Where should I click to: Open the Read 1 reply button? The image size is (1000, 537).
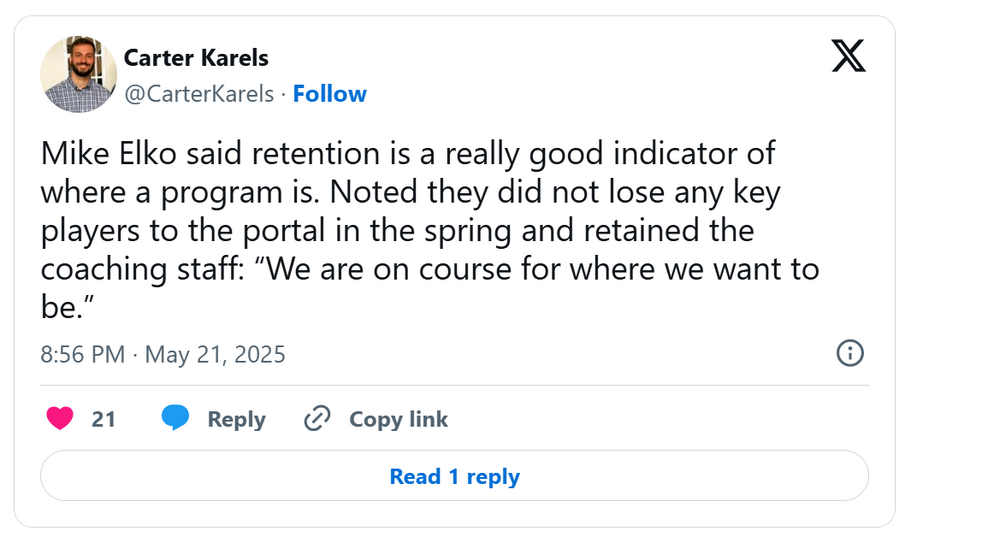pos(454,477)
